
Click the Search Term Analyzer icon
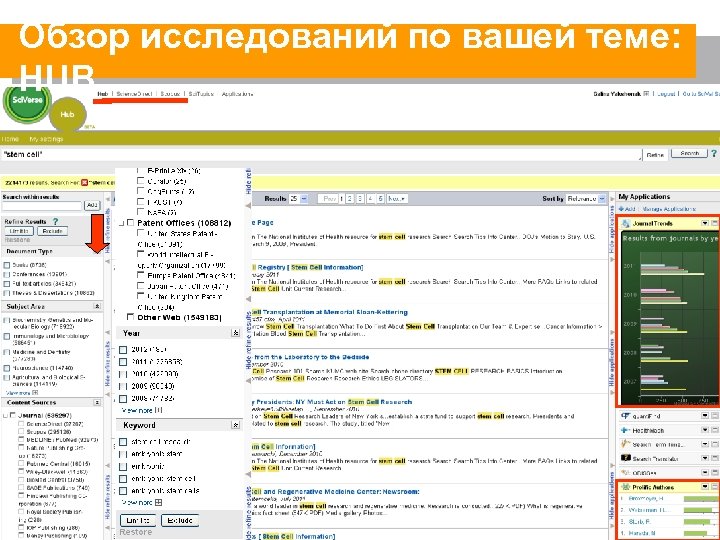(625, 444)
